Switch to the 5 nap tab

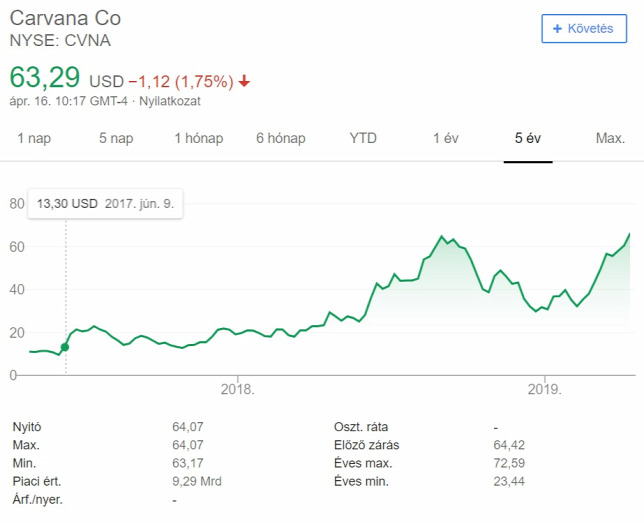116,138
